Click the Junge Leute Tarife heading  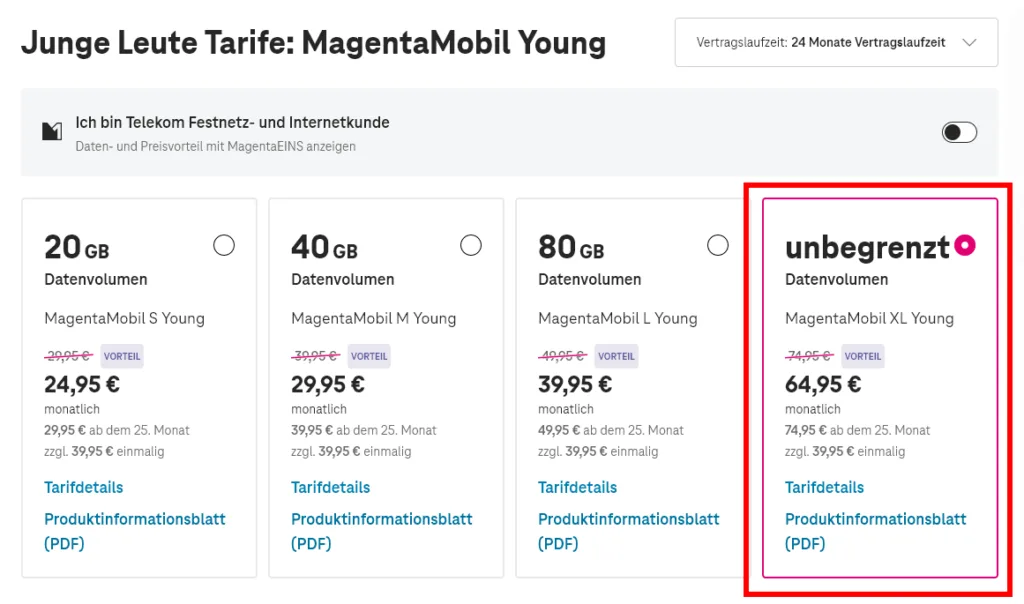(x=316, y=42)
